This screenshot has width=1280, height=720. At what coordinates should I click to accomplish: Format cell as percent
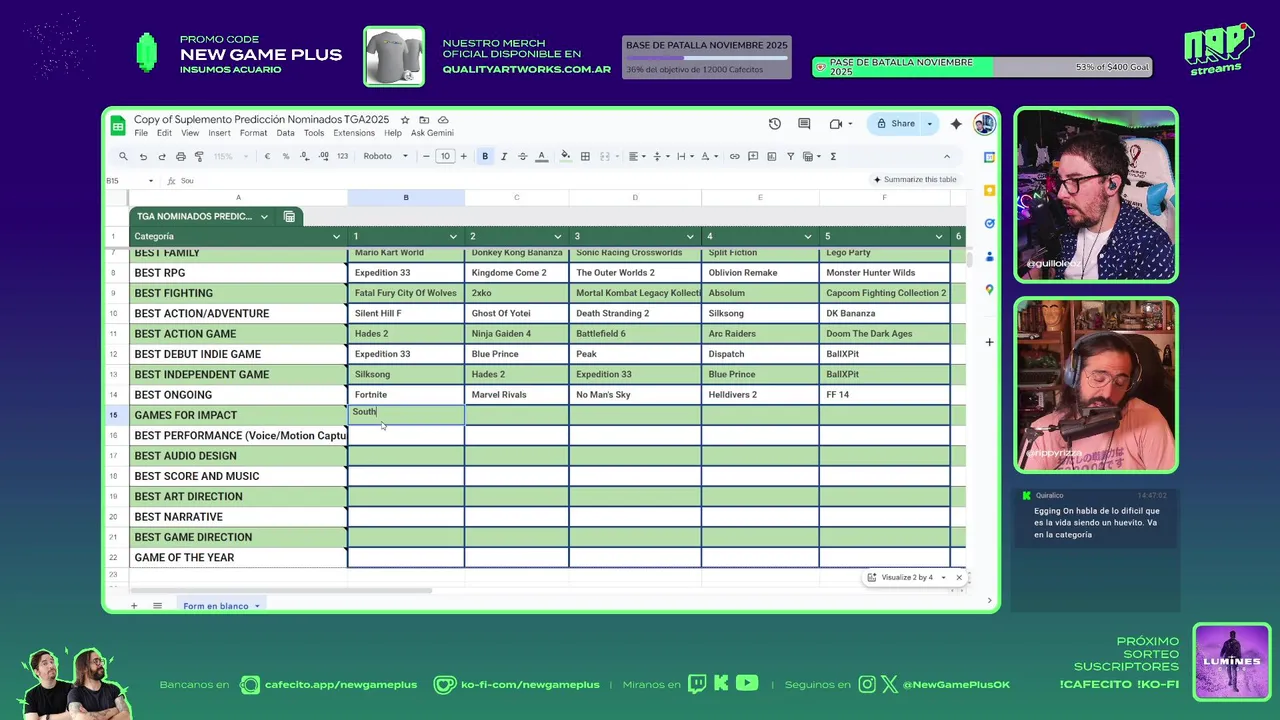286,156
